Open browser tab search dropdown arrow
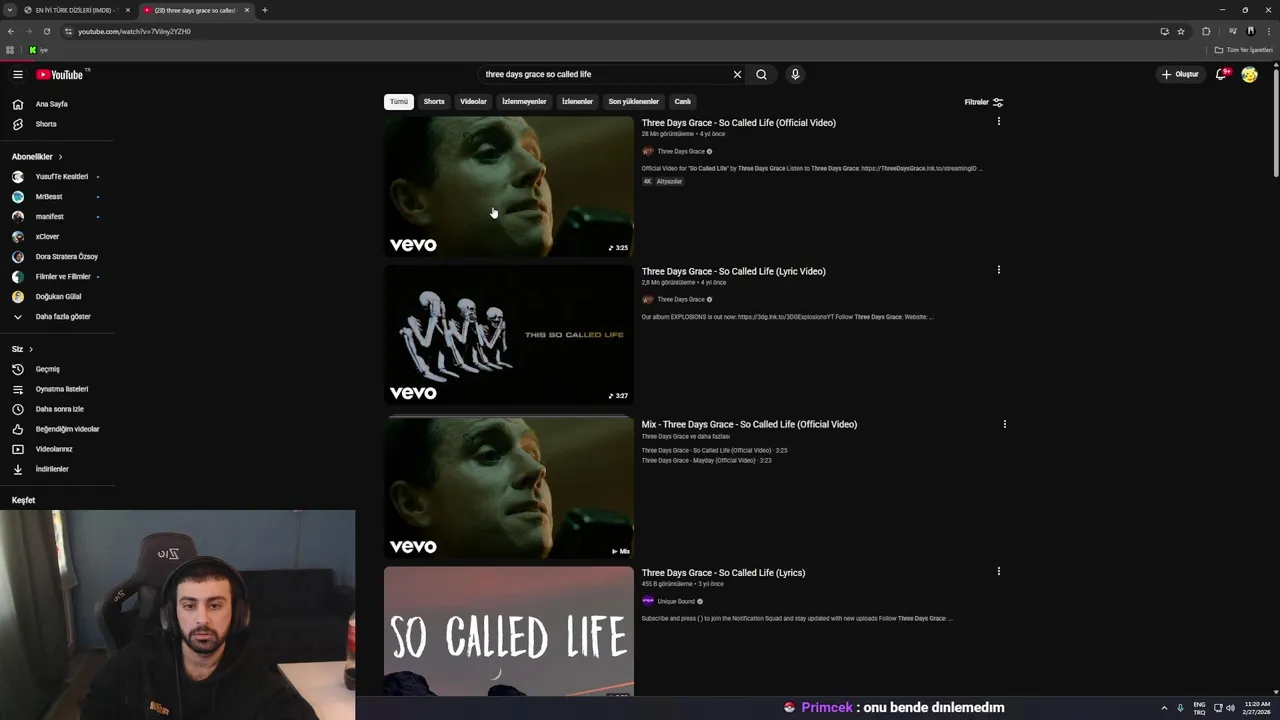1280x720 pixels. (x=9, y=10)
